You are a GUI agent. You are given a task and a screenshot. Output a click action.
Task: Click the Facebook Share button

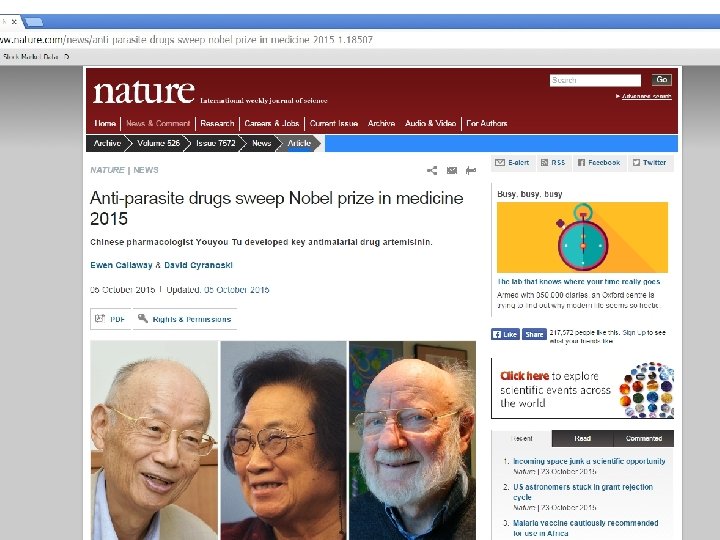(534, 334)
